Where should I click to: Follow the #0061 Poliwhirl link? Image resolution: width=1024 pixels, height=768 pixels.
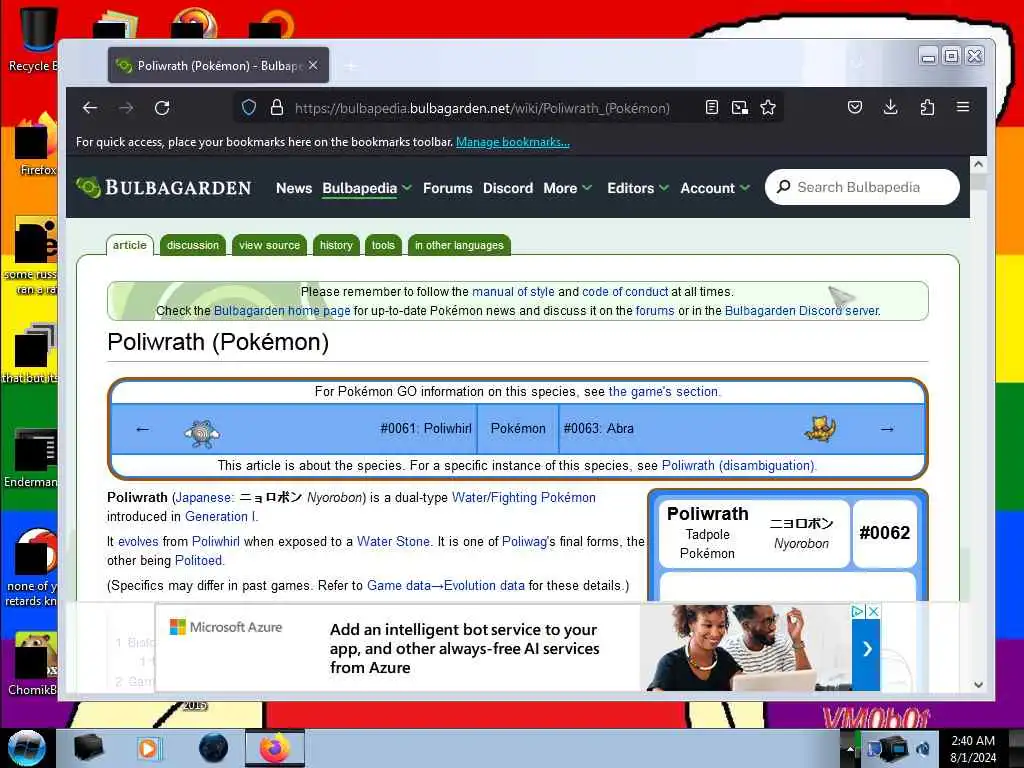[426, 428]
